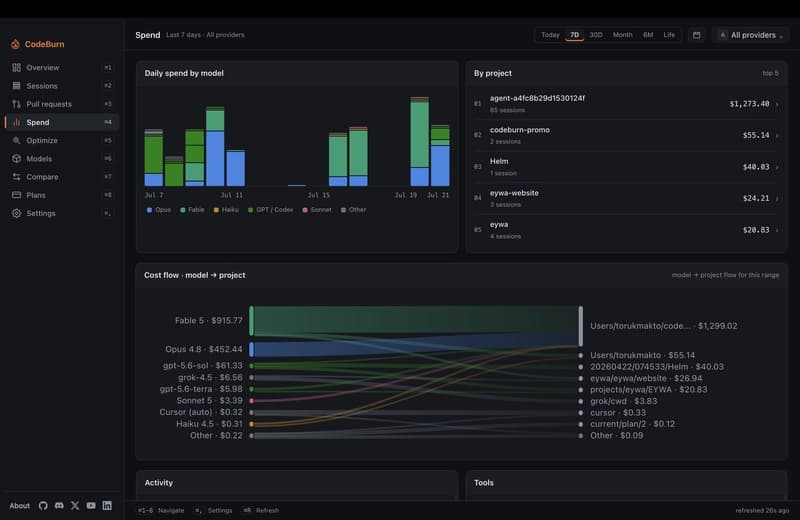Click the Settings gear icon in sidebar

(16, 213)
